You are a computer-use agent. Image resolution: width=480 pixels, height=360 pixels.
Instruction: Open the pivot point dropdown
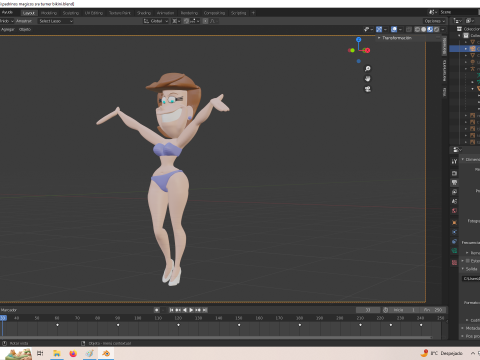tap(176, 21)
